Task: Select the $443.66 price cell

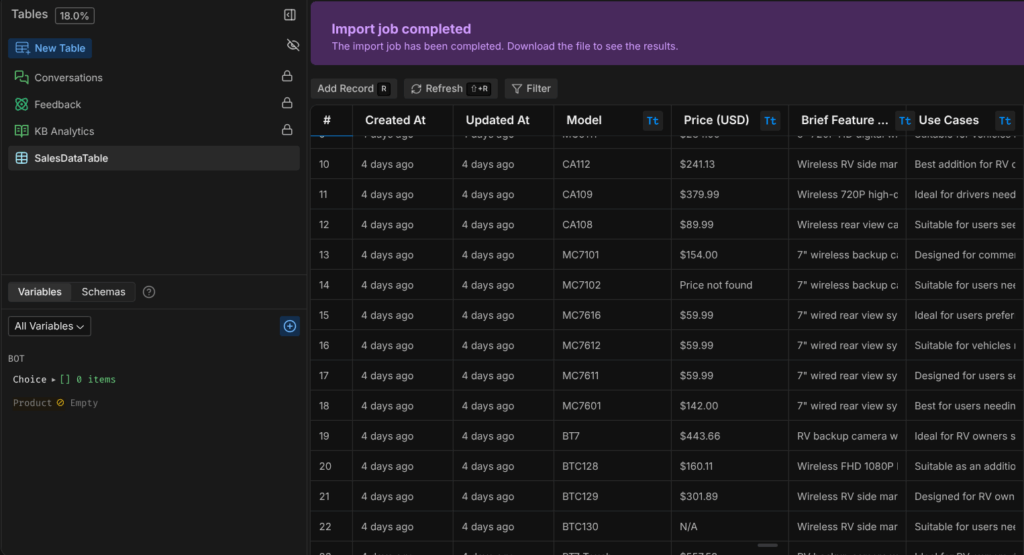Action: click(x=729, y=436)
